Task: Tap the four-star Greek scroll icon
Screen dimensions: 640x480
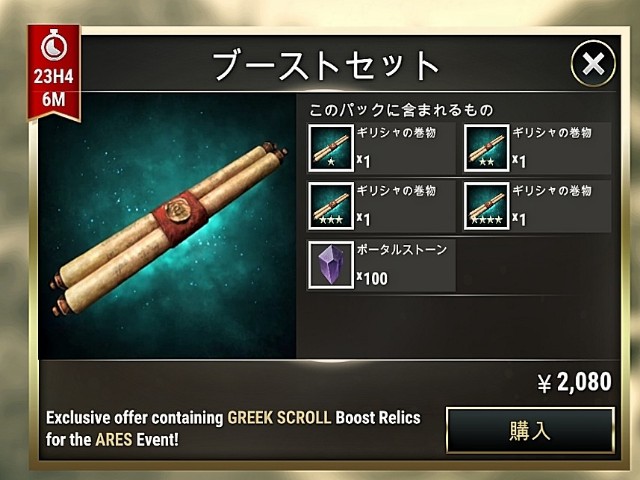Action: click(487, 206)
